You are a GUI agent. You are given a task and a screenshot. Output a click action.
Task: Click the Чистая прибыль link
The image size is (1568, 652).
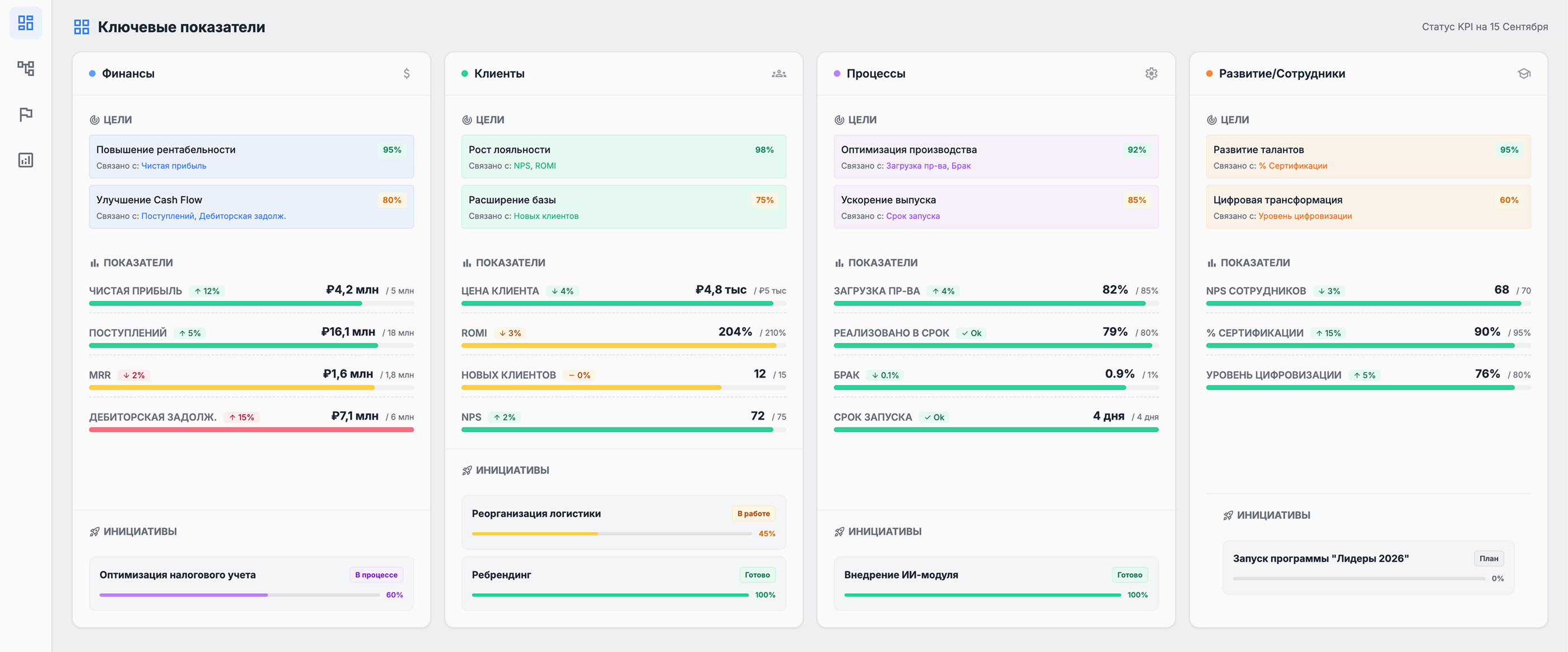[x=174, y=166]
